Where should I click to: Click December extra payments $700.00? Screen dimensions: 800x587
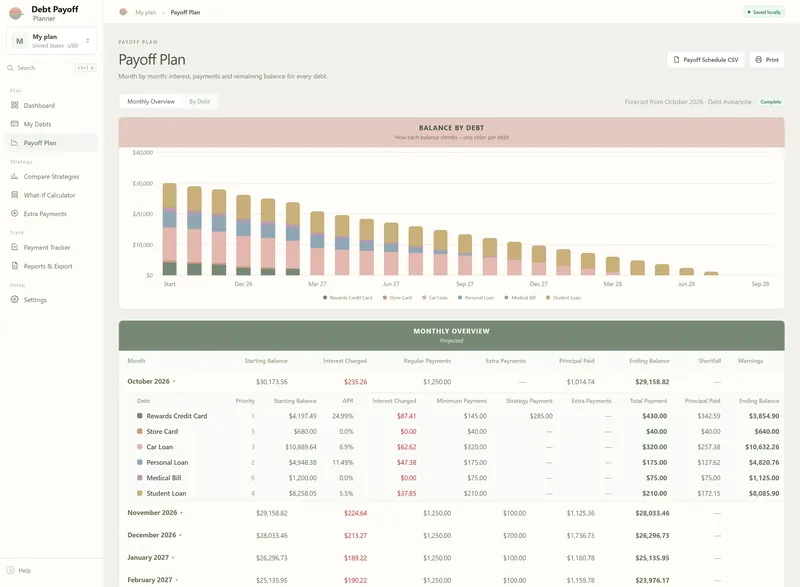pos(514,535)
